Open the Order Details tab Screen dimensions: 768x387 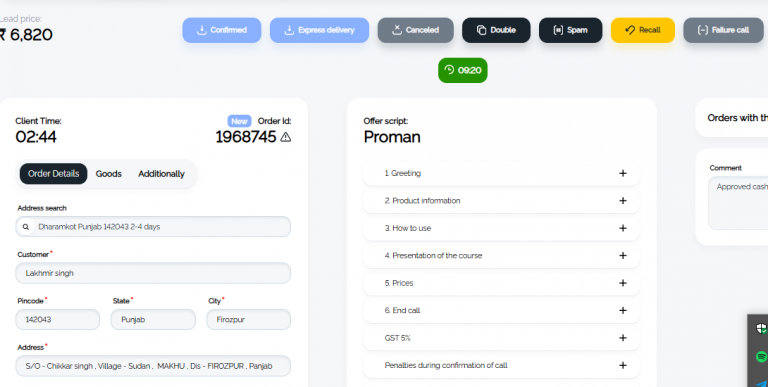coord(53,174)
